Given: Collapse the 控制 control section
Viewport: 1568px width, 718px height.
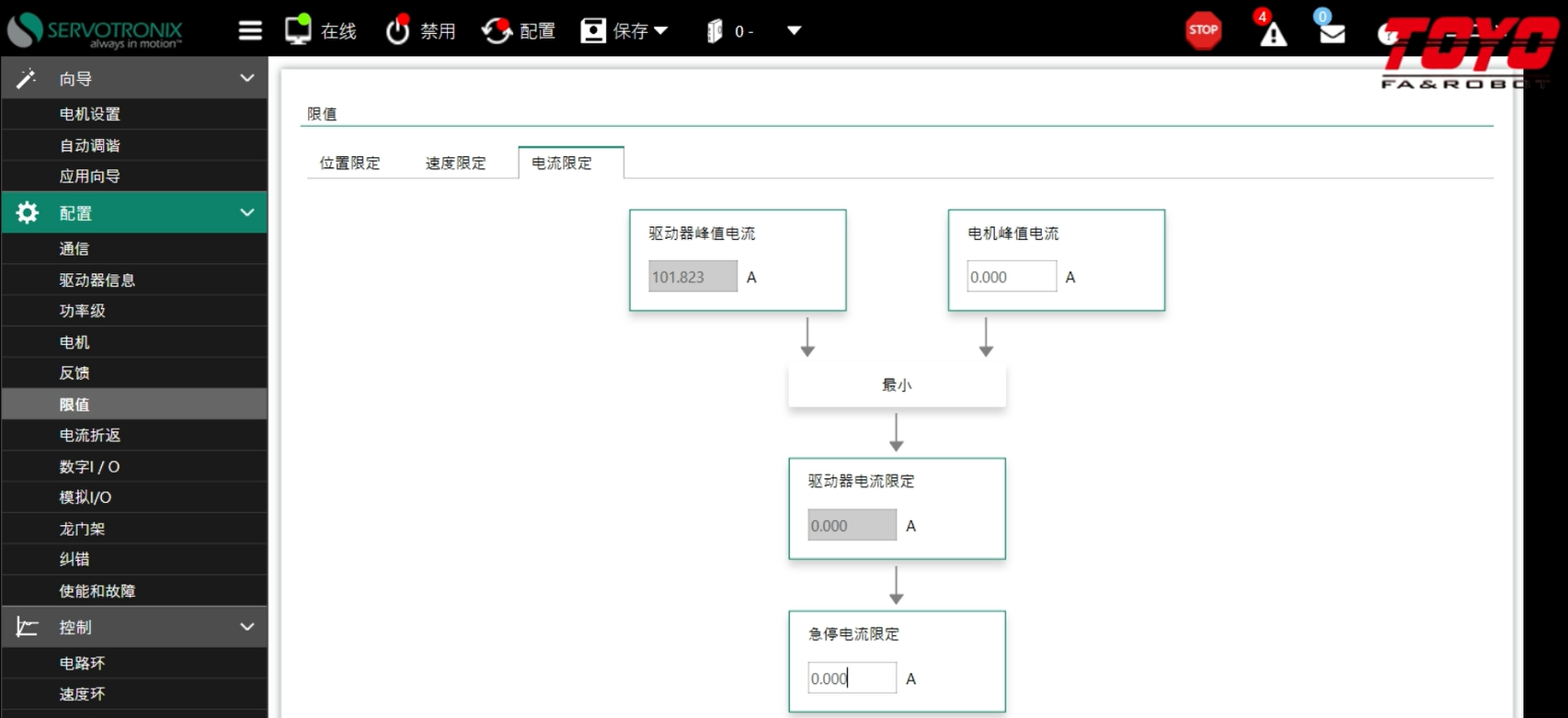Looking at the screenshot, I should [246, 627].
